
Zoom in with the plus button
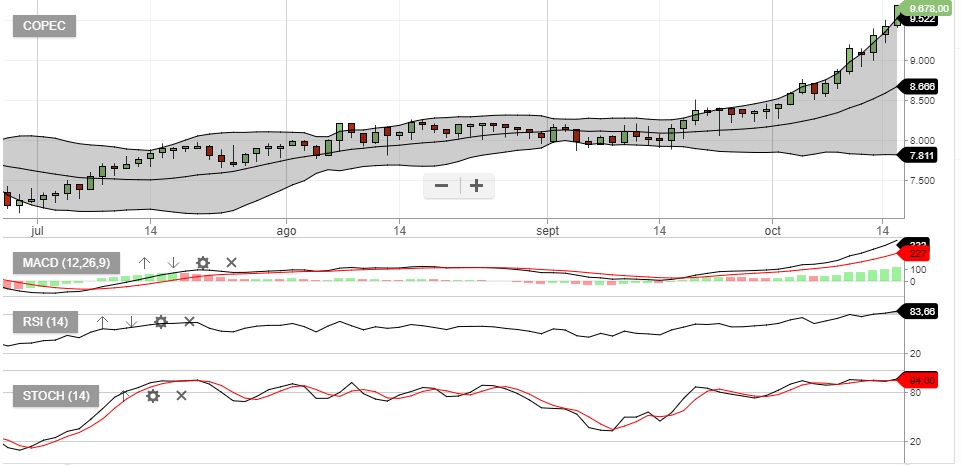point(476,186)
